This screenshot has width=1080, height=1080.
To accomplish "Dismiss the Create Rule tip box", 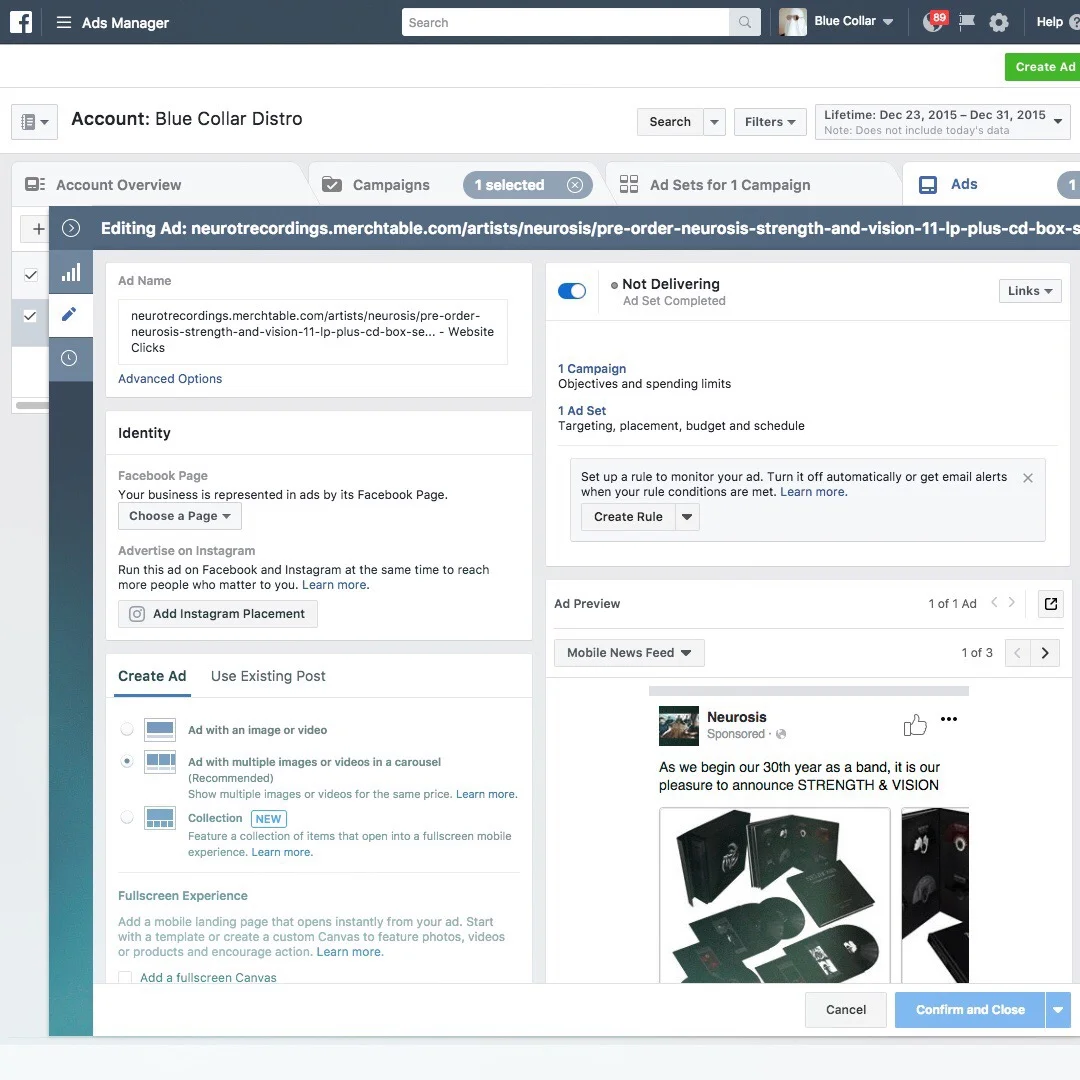I will [1028, 478].
